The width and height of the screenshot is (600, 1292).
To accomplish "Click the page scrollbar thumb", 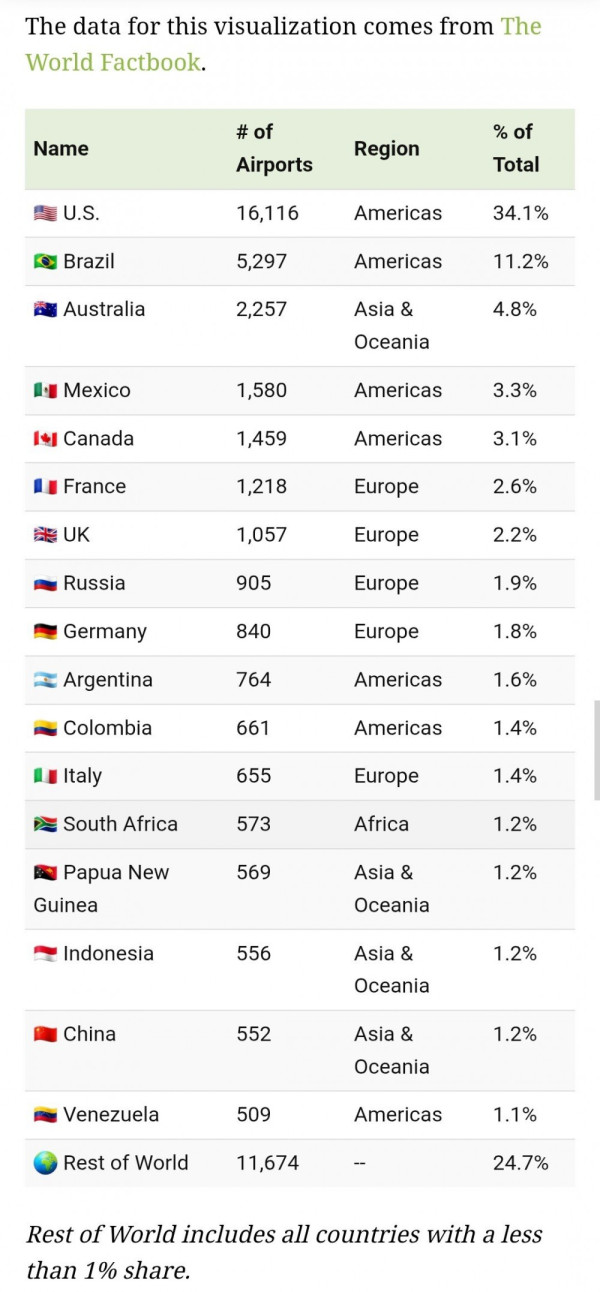I will 596,733.
